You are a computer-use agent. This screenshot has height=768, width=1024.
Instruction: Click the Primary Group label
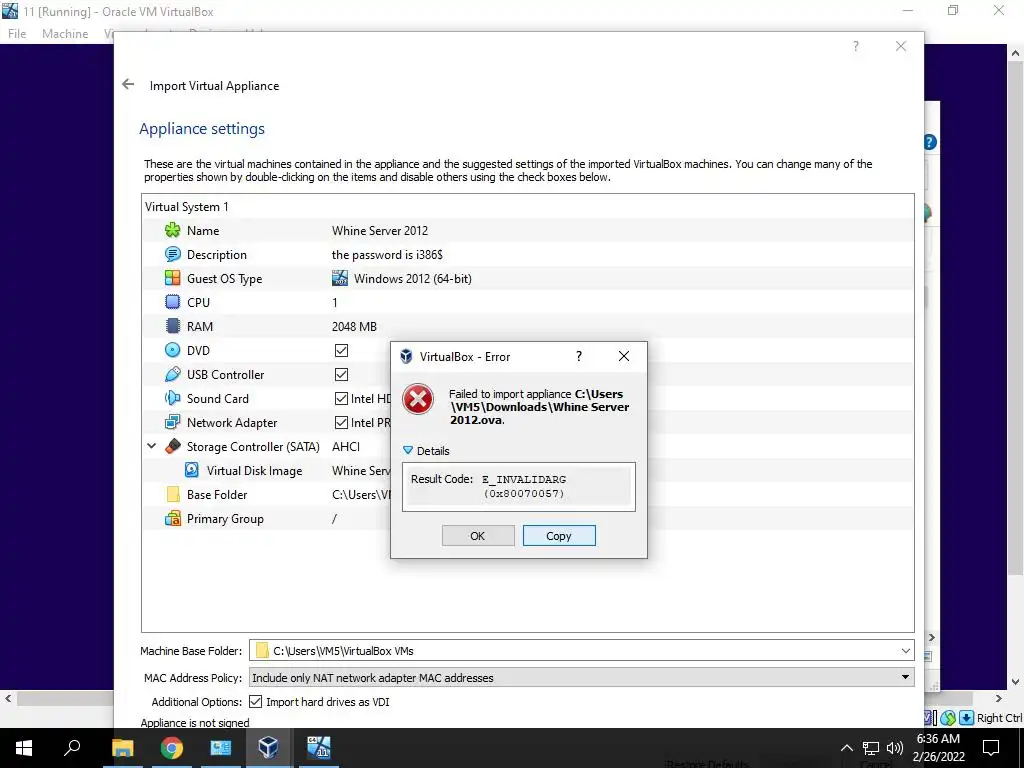pos(225,519)
